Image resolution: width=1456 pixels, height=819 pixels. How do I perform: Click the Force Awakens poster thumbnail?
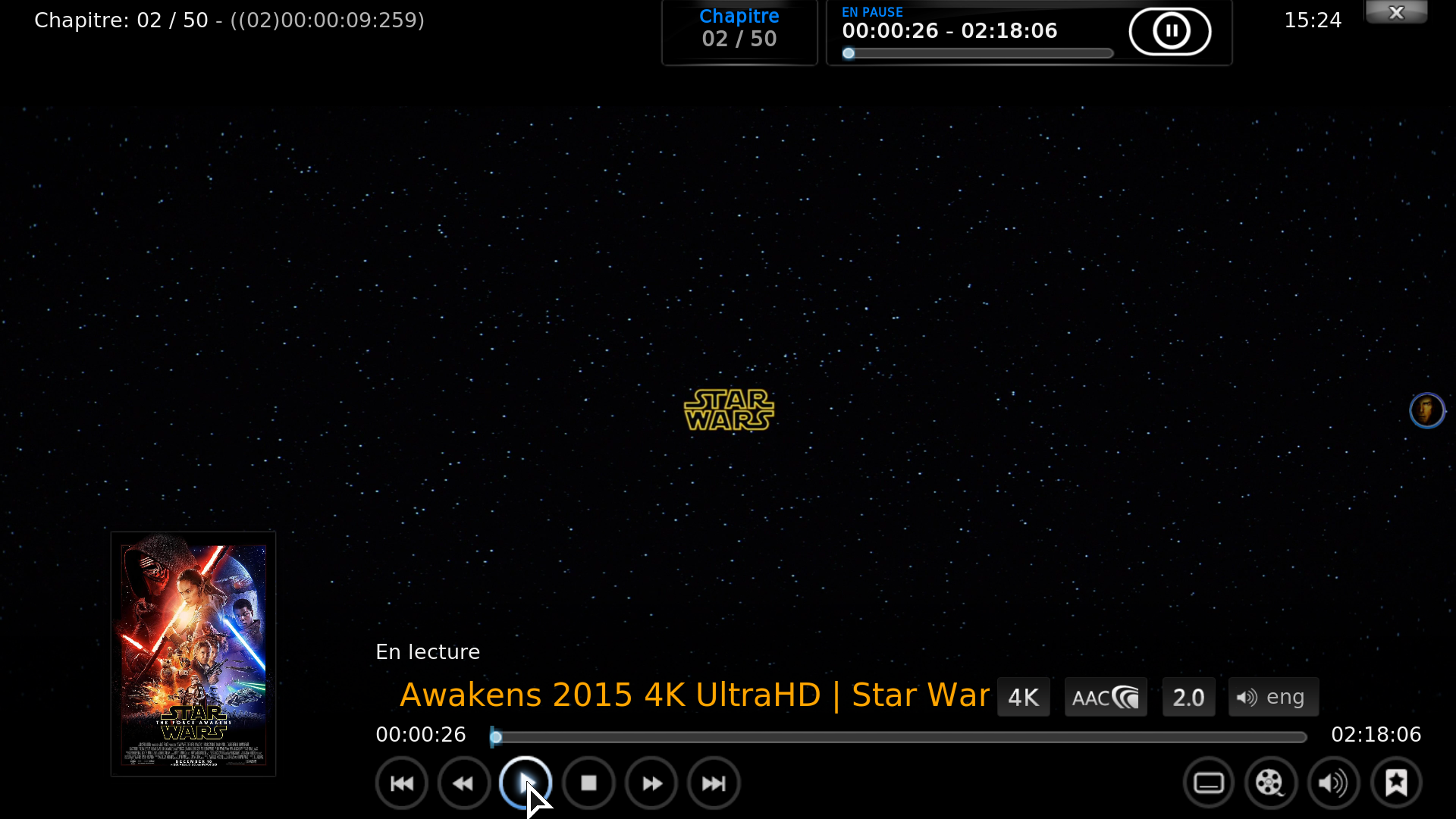pyautogui.click(x=193, y=654)
